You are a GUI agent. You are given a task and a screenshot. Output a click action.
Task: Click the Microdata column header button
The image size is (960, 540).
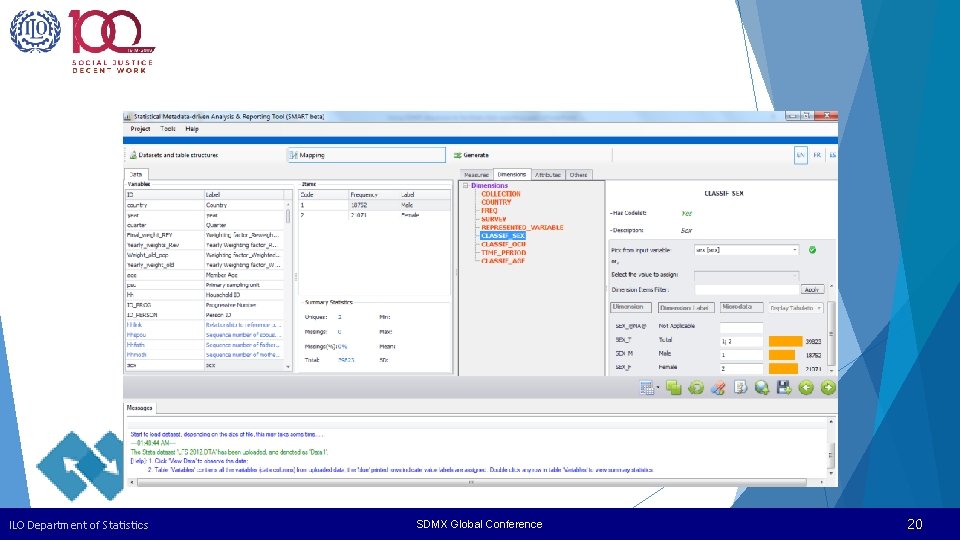741,307
